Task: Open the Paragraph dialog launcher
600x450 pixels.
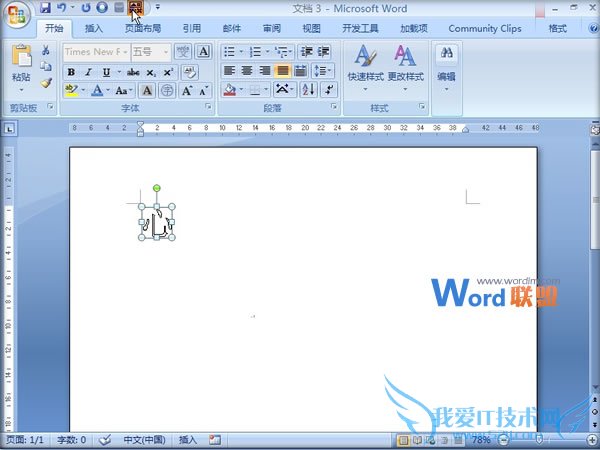Action: click(x=334, y=107)
